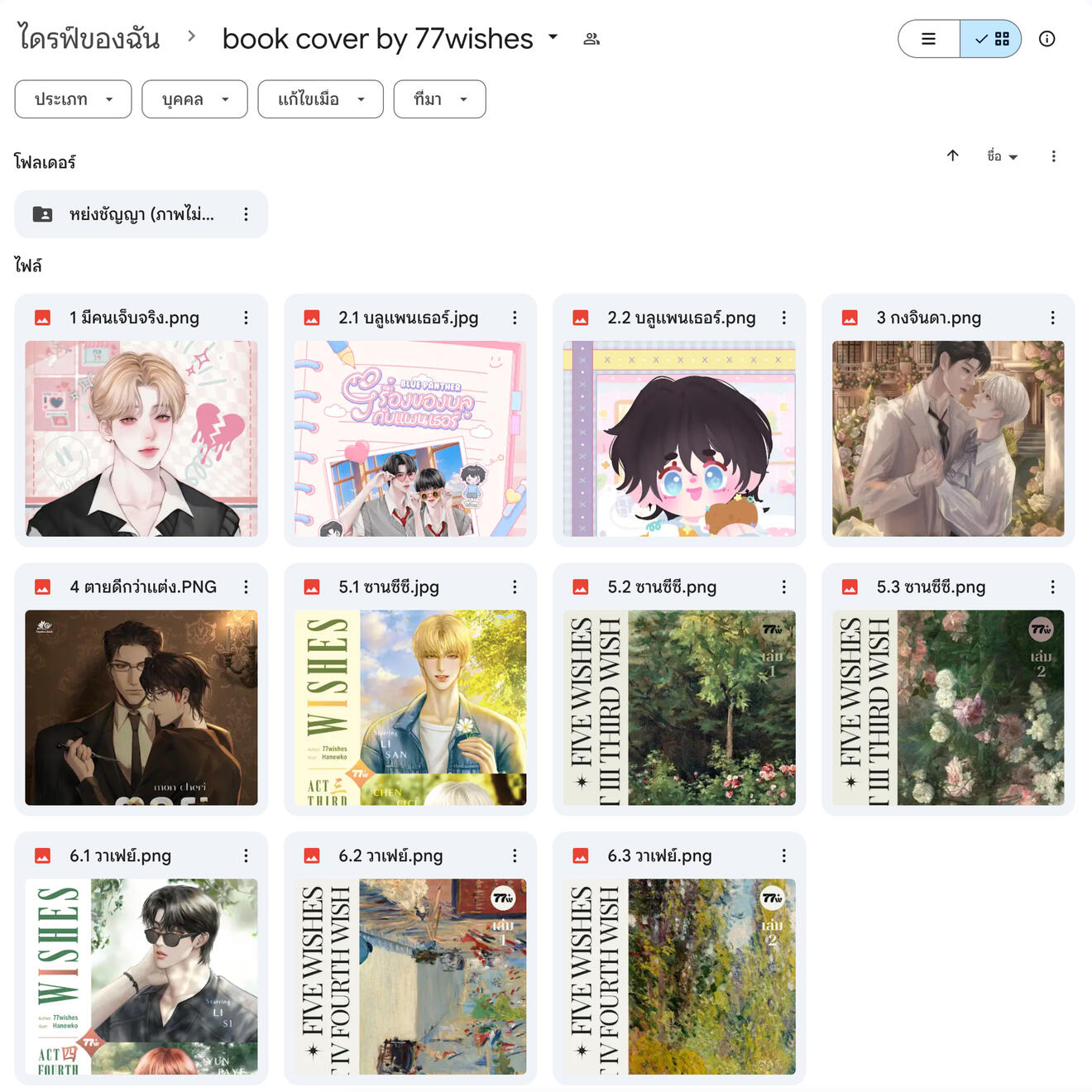Open book cover by 77wishes folder menu
This screenshot has width=1092, height=1092.
(390, 39)
